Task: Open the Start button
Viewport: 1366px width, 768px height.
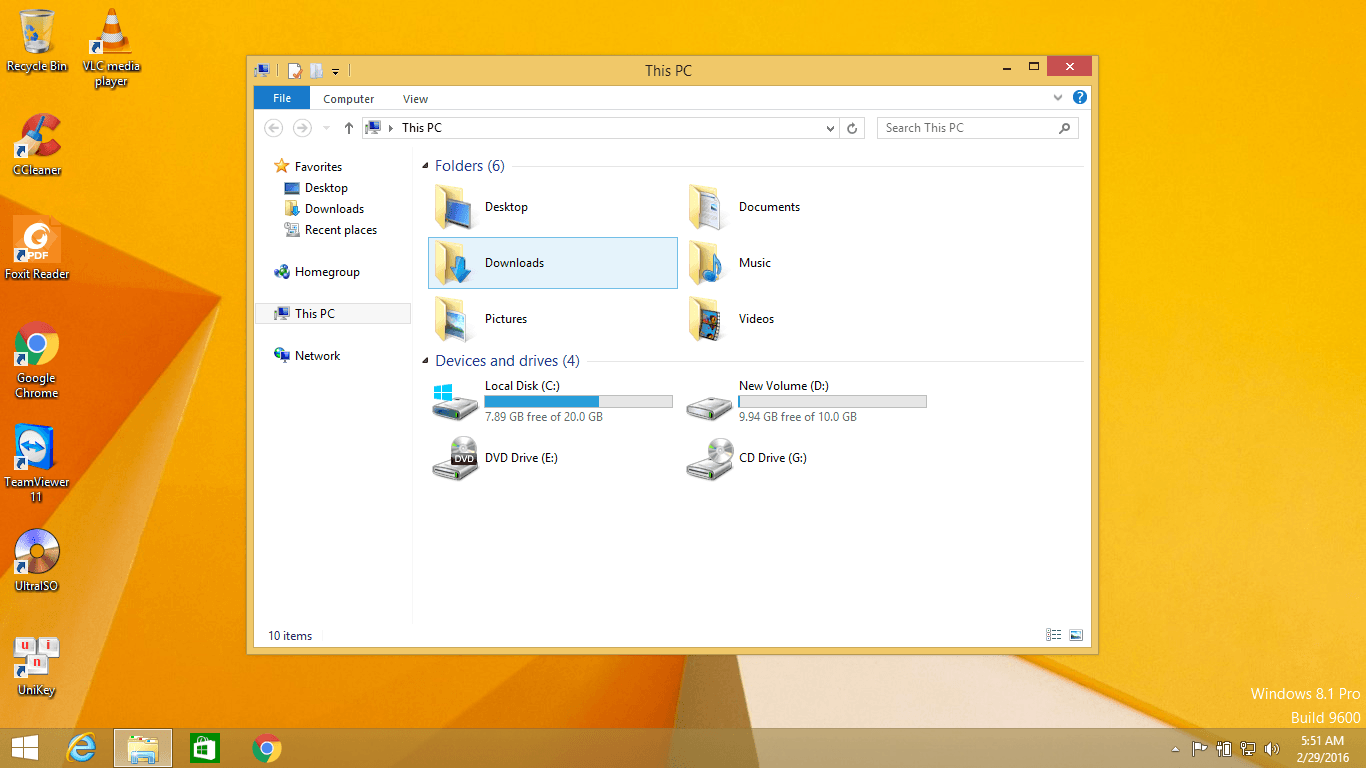Action: pyautogui.click(x=24, y=748)
